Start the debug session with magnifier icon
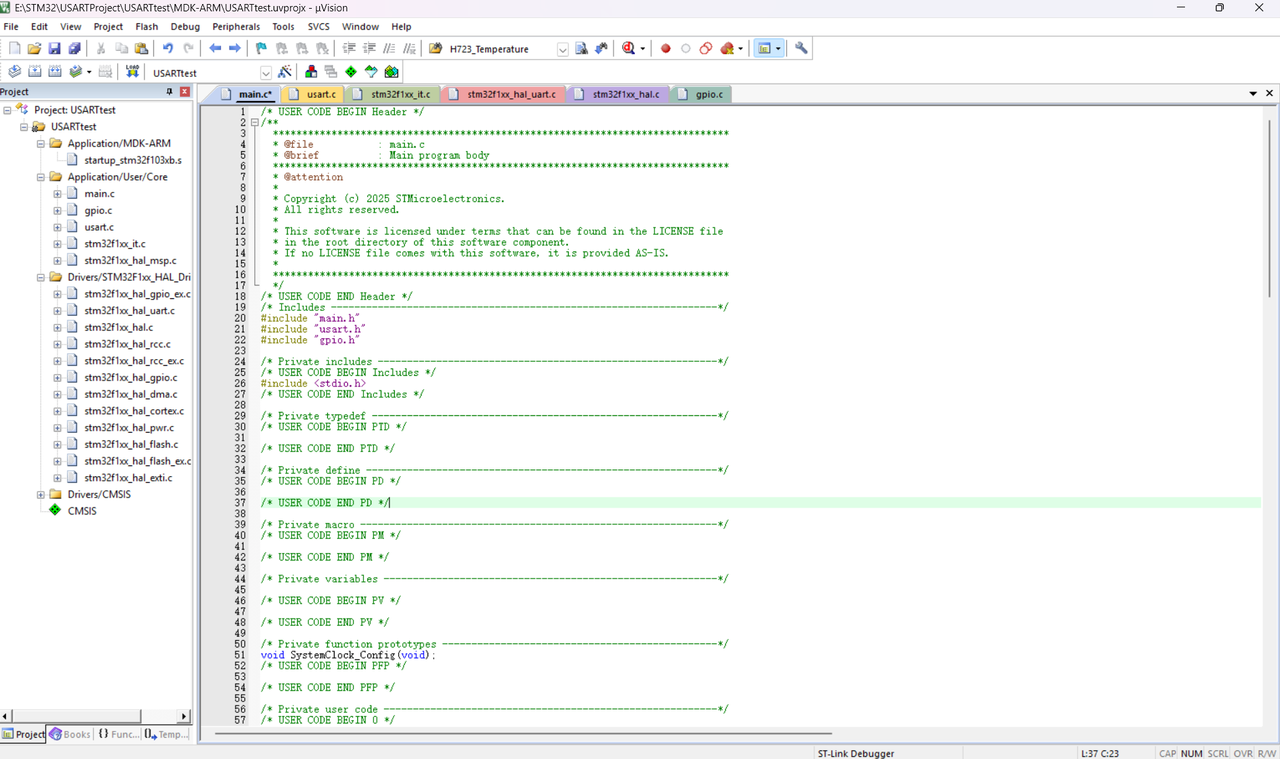This screenshot has height=759, width=1280. 628,48
